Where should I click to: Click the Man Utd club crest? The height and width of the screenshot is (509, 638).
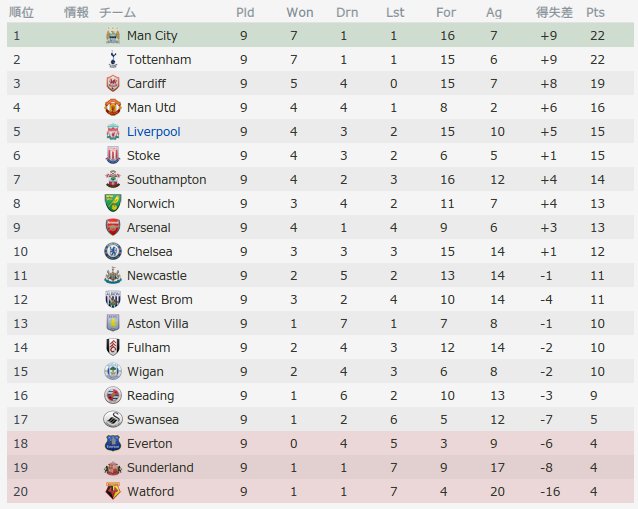click(x=113, y=108)
